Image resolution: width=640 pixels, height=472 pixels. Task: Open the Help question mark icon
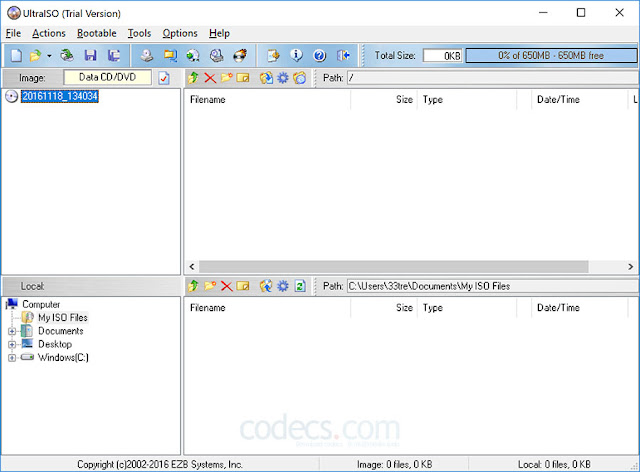coord(320,55)
